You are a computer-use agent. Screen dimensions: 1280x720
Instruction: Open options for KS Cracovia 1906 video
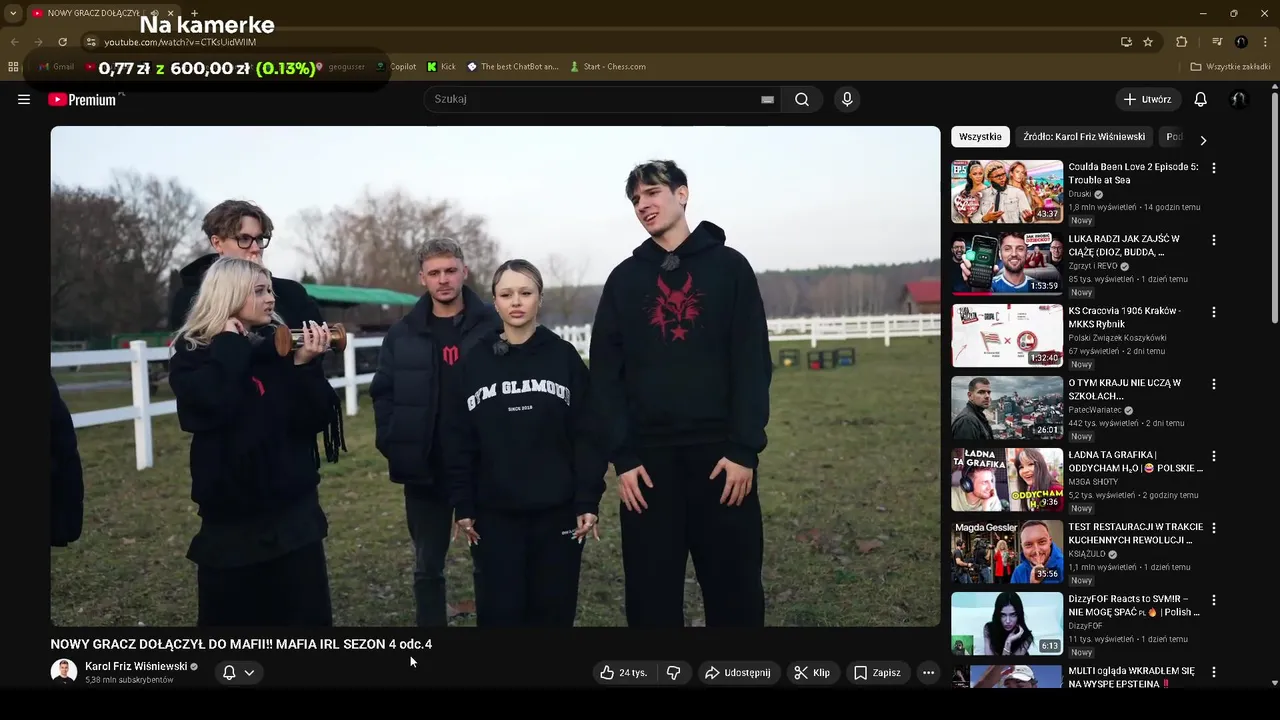click(x=1214, y=312)
